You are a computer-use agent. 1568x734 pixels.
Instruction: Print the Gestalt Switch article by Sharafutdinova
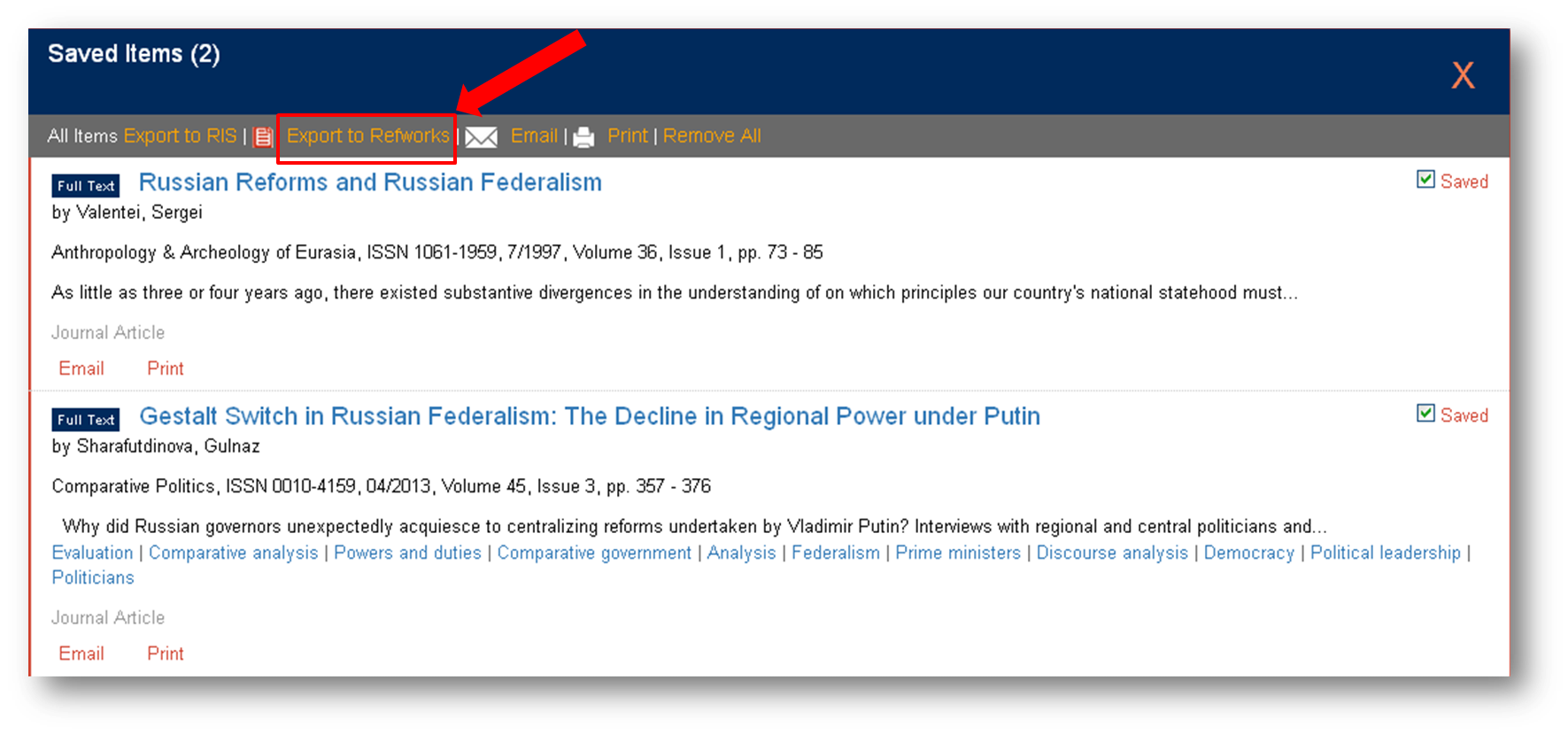166,653
